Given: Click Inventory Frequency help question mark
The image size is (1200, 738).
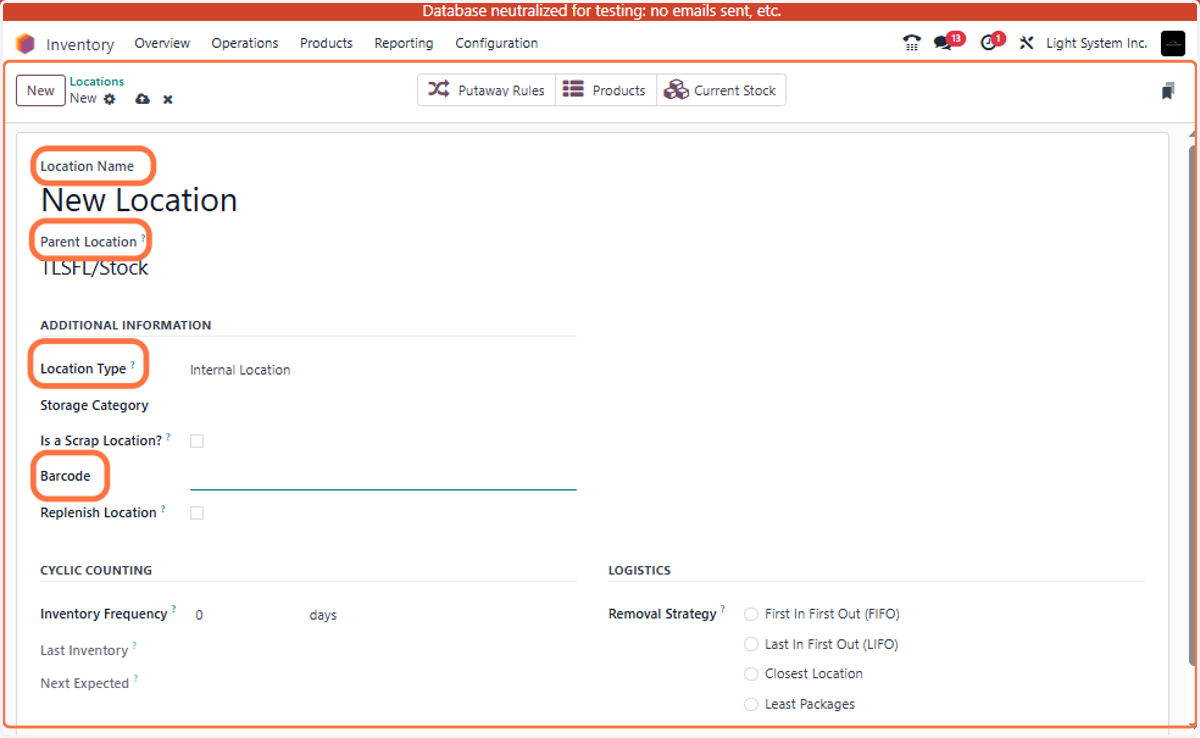Looking at the screenshot, I should 174,610.
